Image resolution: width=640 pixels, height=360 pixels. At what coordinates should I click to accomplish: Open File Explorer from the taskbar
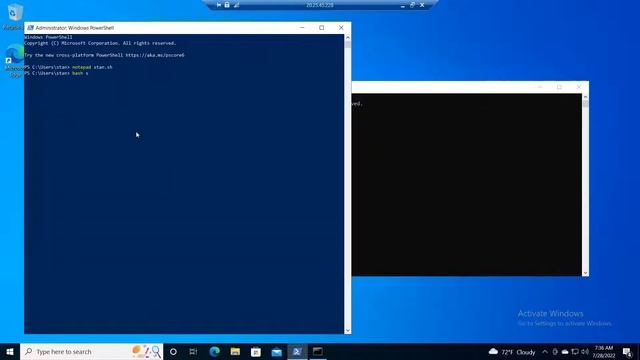pyautogui.click(x=235, y=351)
